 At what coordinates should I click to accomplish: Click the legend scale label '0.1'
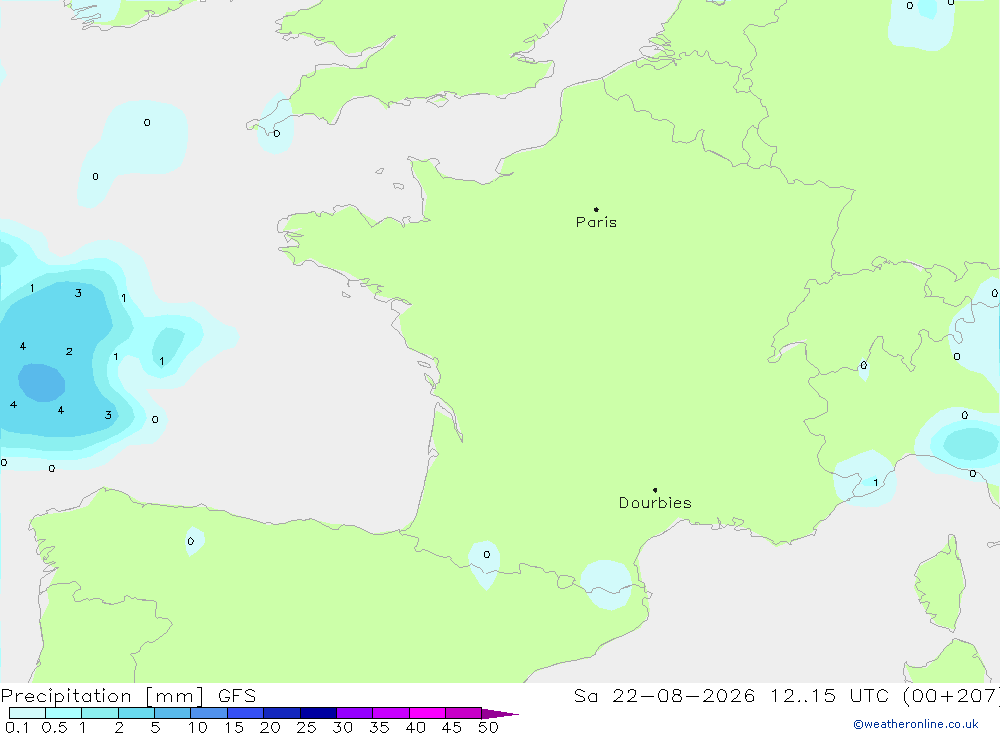point(17,727)
